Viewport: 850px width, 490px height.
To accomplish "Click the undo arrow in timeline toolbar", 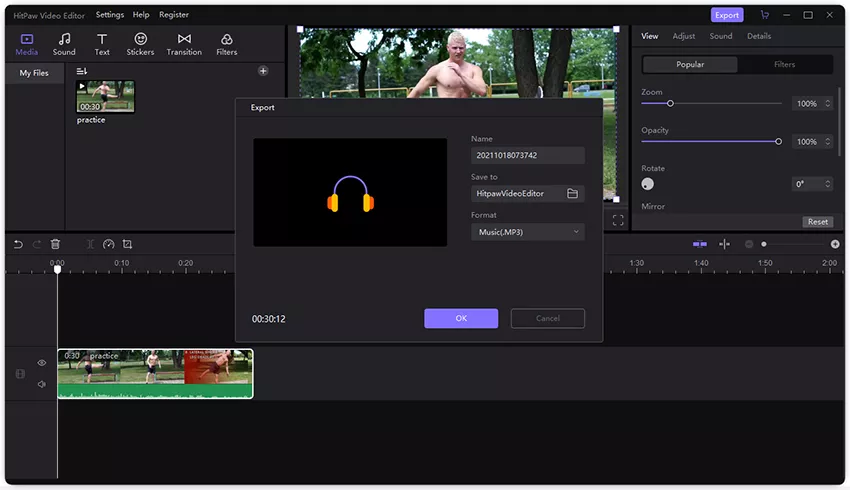I will pyautogui.click(x=18, y=244).
